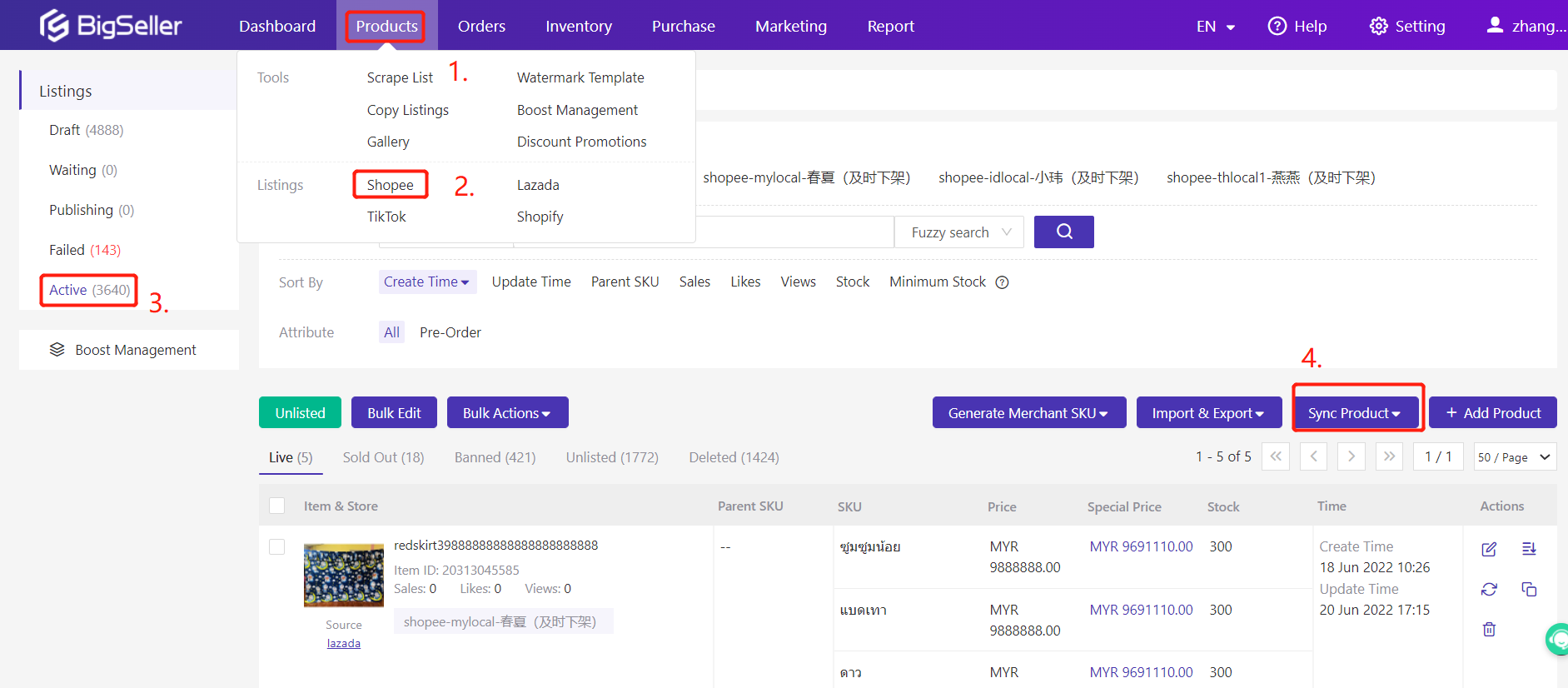The width and height of the screenshot is (1568, 688).
Task: Go to last page double-arrow
Action: pyautogui.click(x=1389, y=456)
